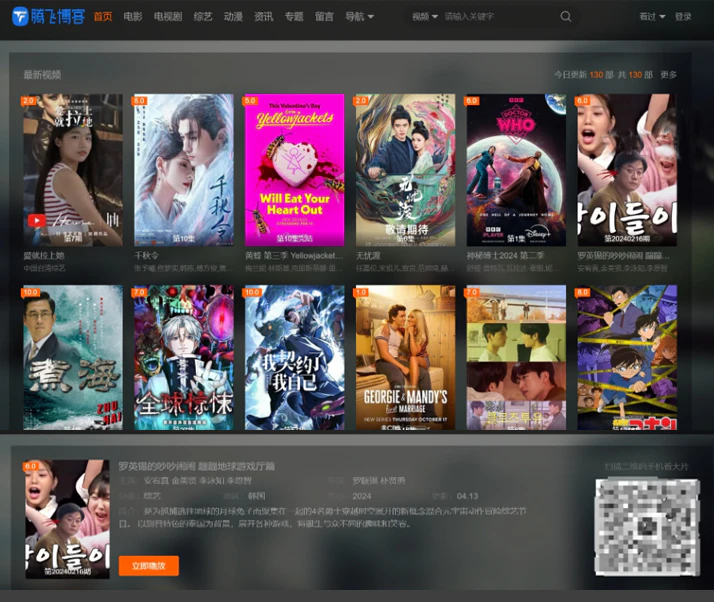Select the 综艺 tab
The width and height of the screenshot is (714, 602).
point(203,17)
